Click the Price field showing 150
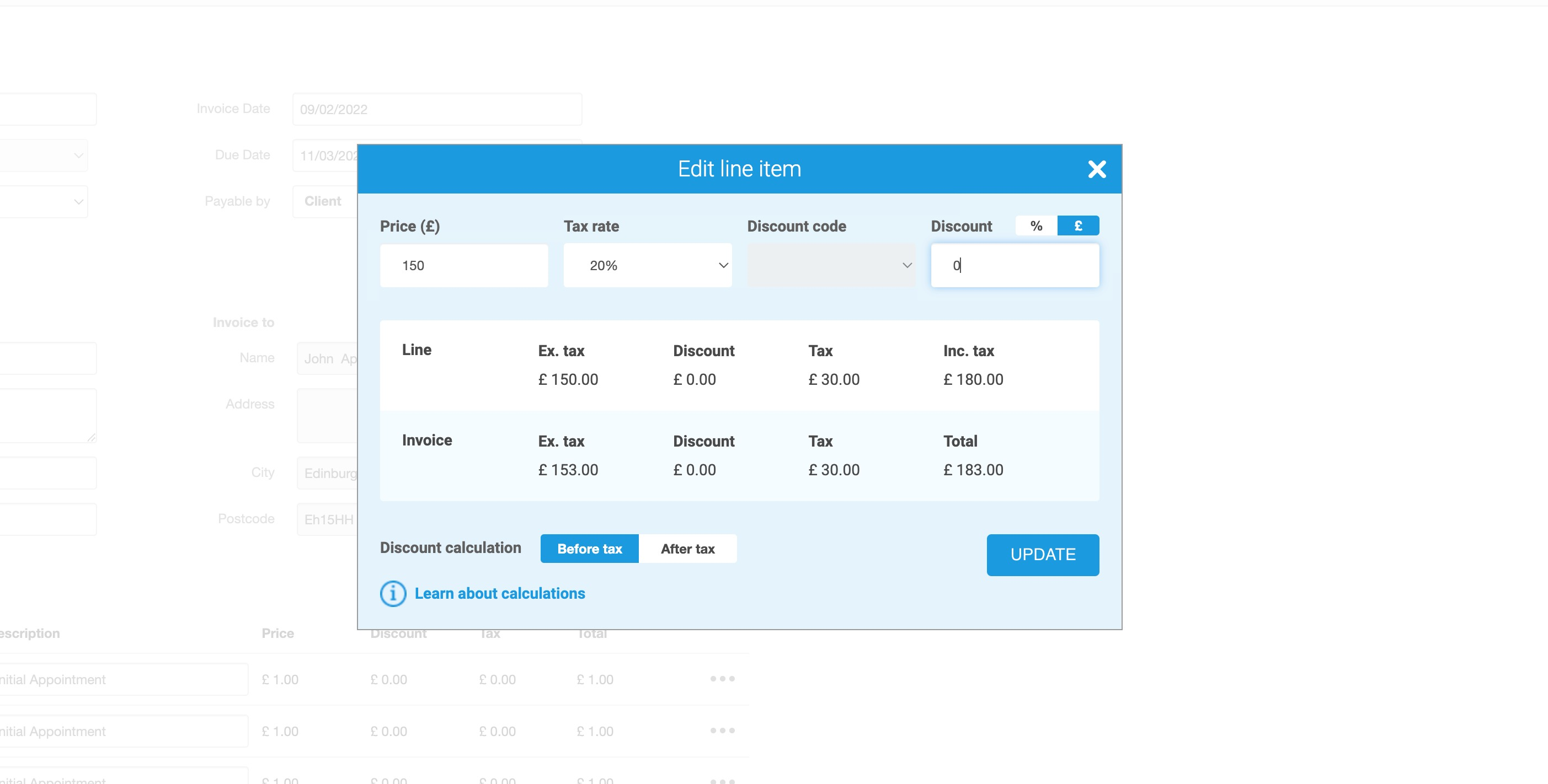 (x=464, y=265)
